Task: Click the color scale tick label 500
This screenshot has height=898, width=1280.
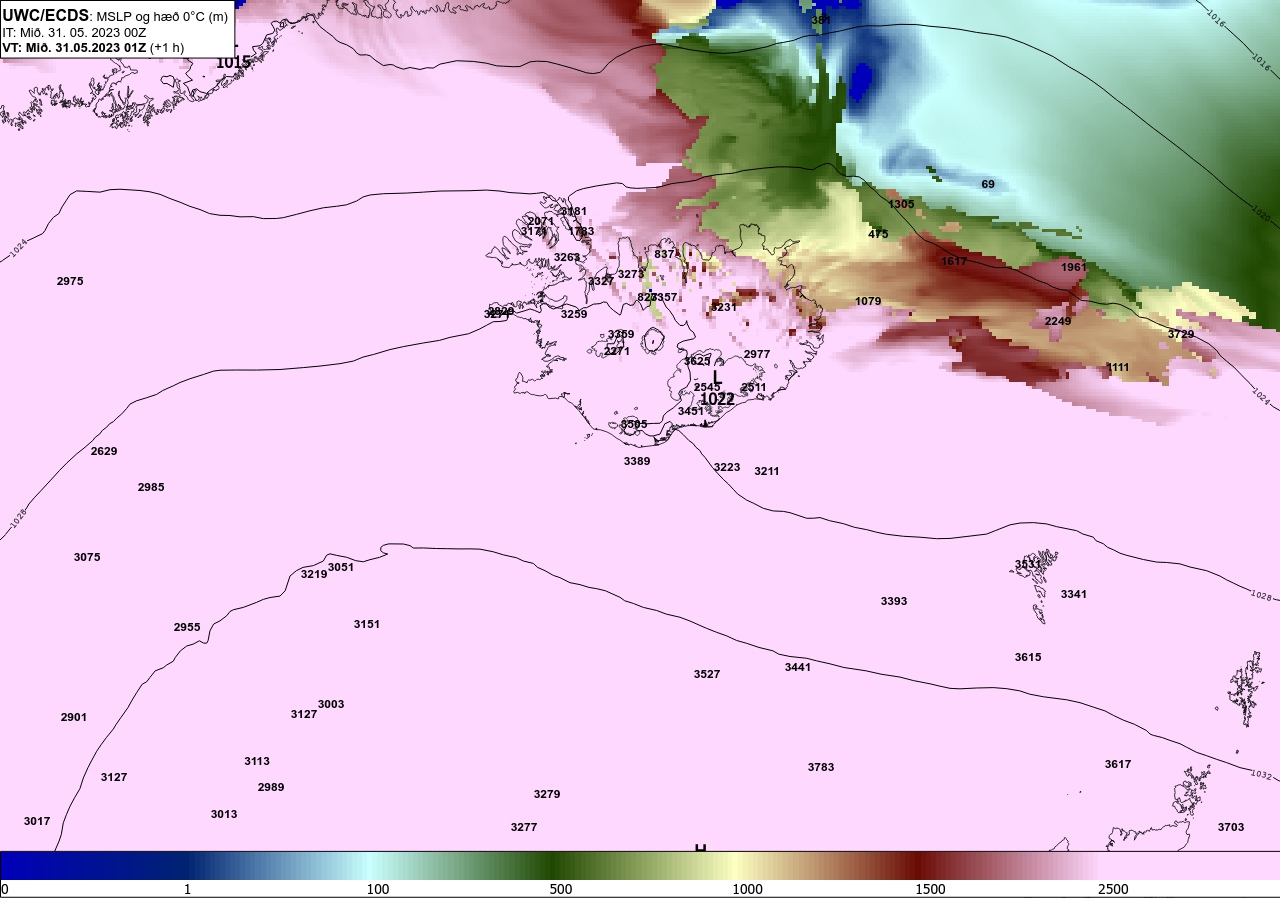Action: [x=561, y=889]
